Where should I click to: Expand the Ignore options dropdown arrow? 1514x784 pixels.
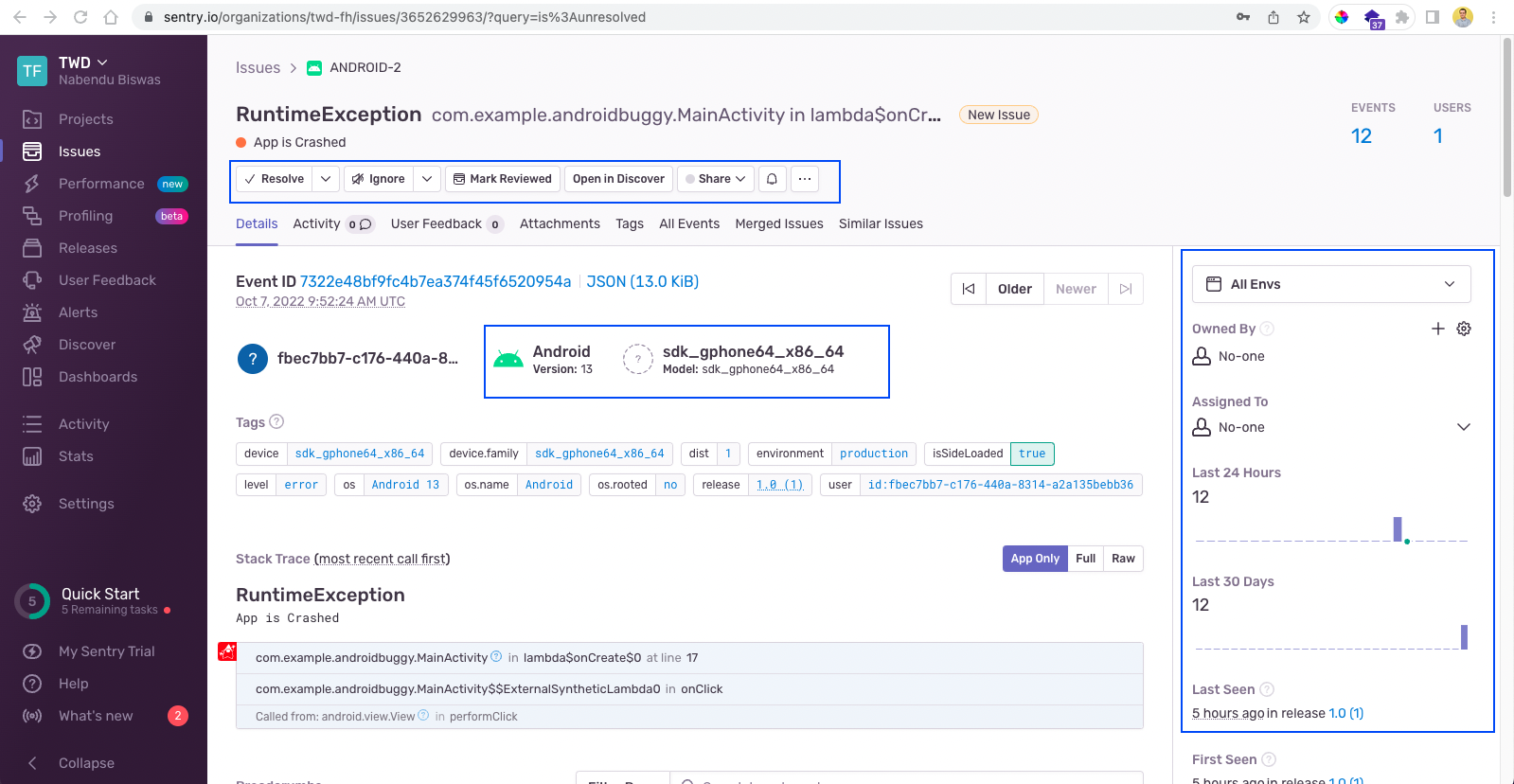[427, 179]
